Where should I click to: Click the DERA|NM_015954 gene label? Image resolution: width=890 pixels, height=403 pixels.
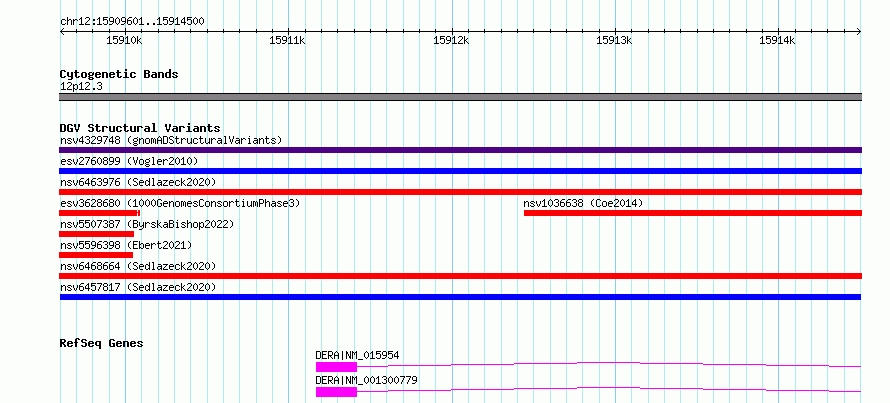tap(358, 355)
